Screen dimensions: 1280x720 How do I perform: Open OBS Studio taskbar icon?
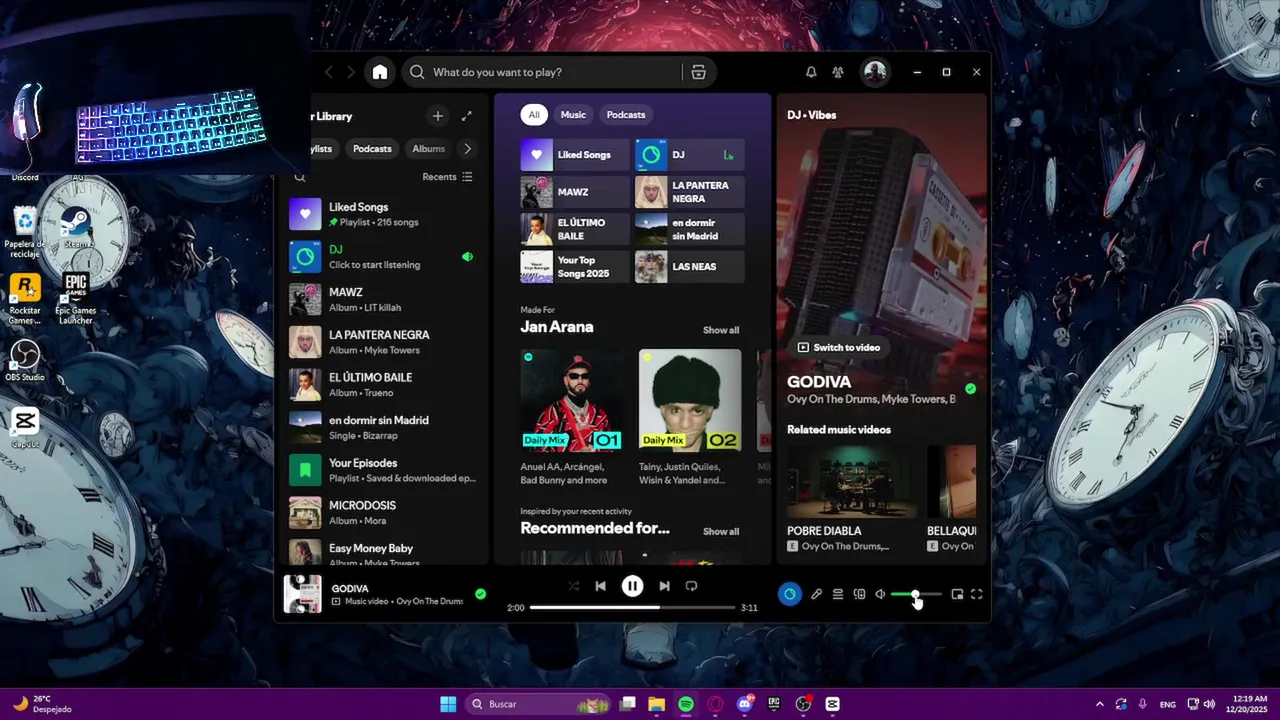point(803,704)
